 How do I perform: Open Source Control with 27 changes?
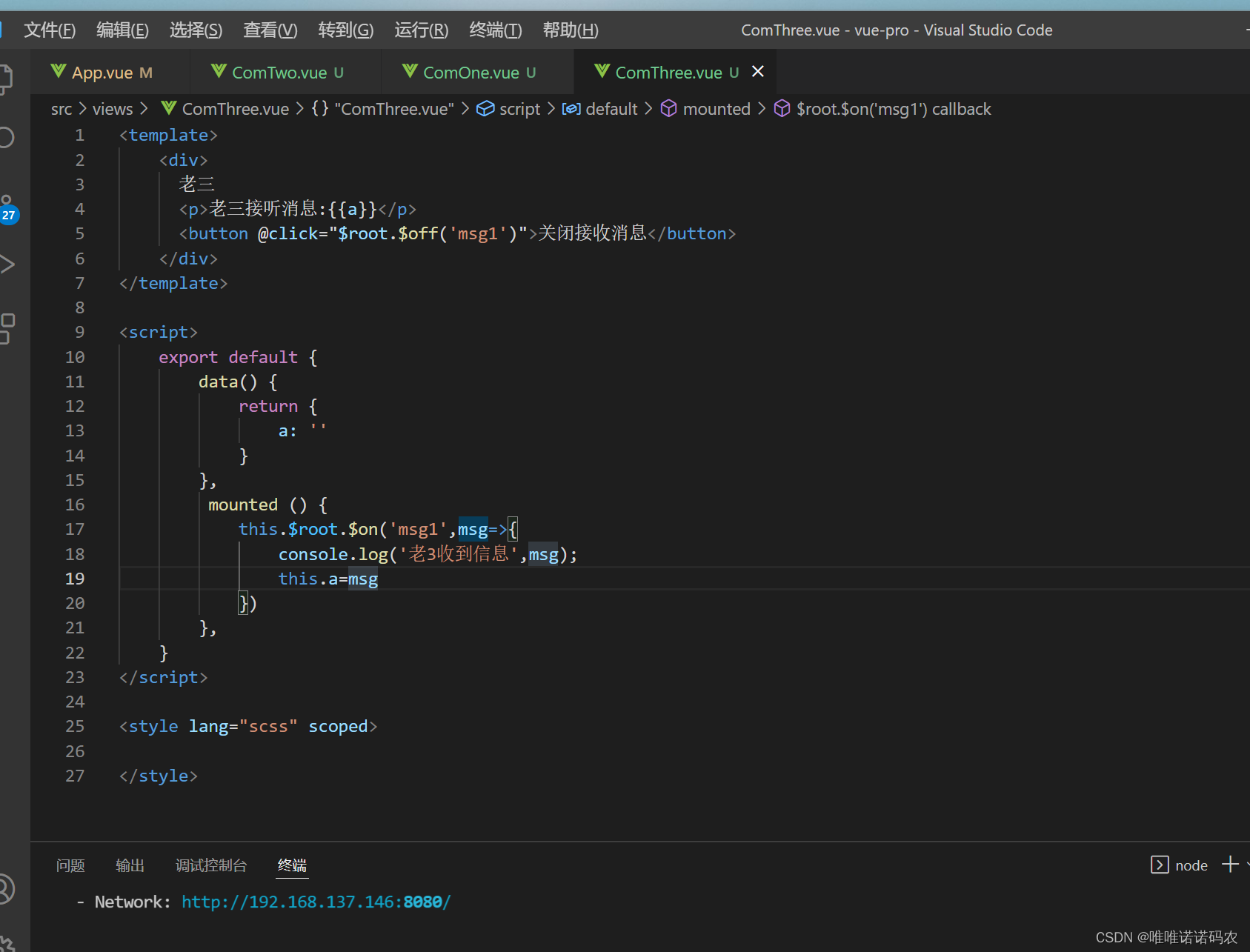click(x=7, y=209)
